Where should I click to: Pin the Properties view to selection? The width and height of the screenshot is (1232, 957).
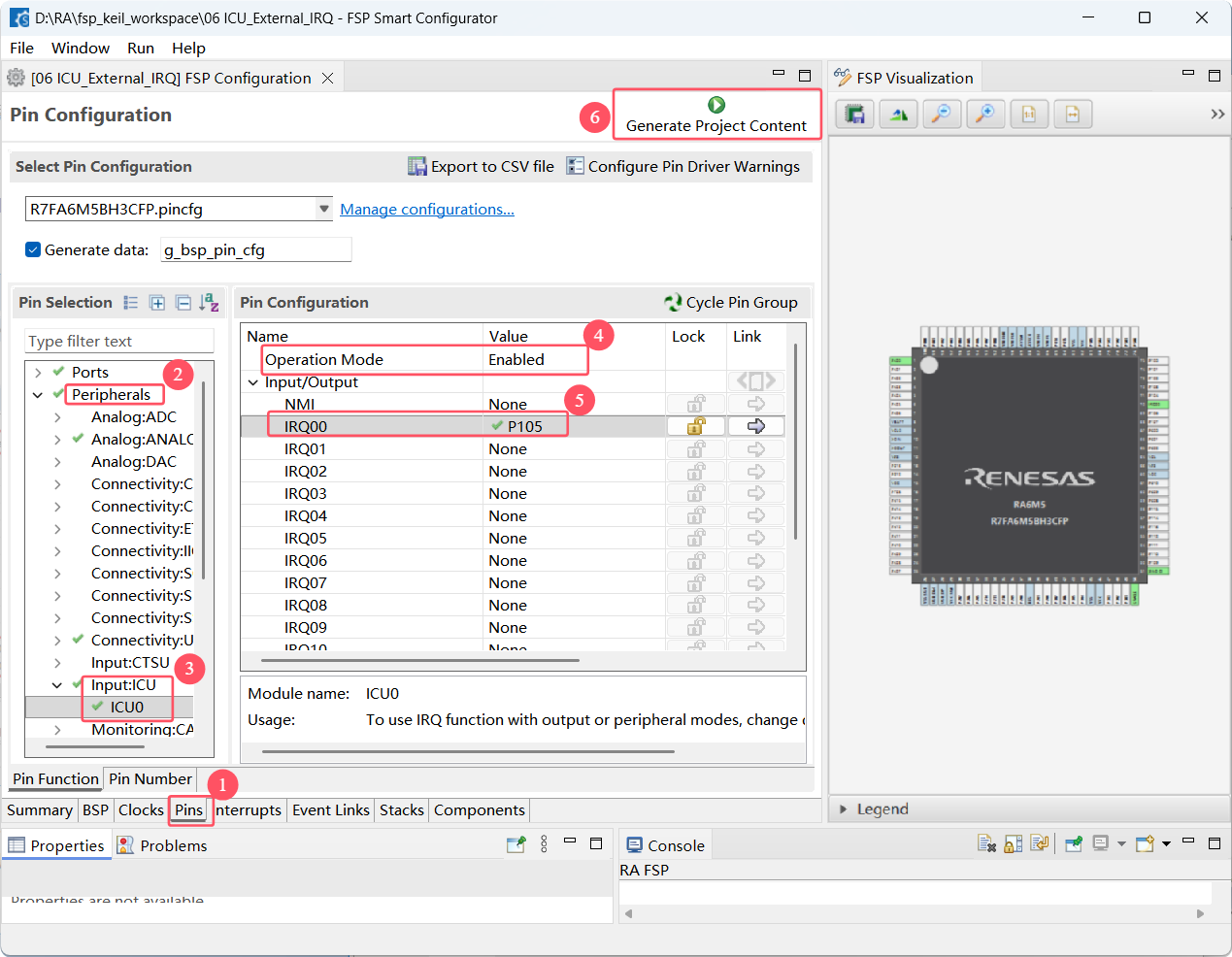[x=516, y=844]
